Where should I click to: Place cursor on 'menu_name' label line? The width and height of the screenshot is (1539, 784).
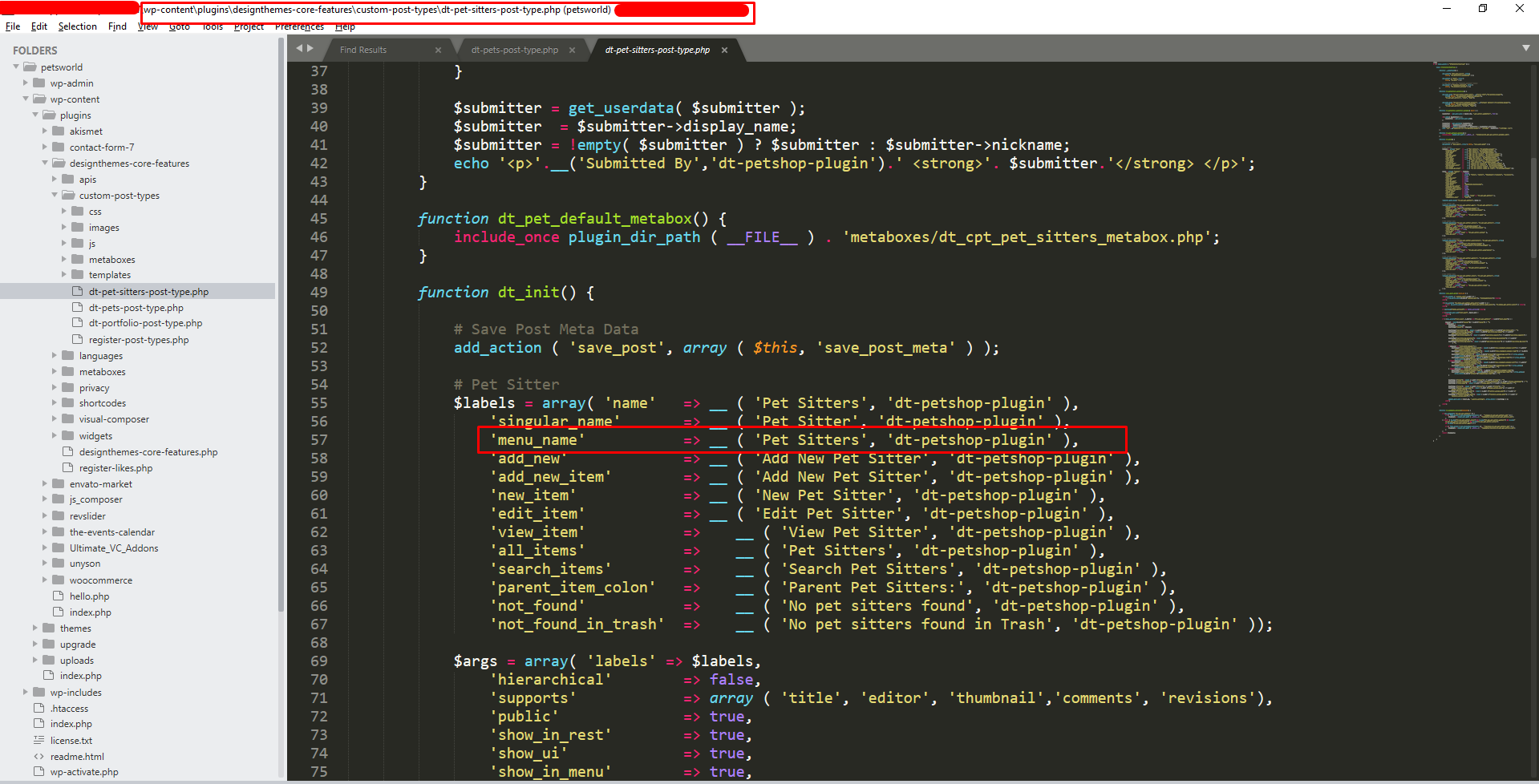(x=784, y=439)
